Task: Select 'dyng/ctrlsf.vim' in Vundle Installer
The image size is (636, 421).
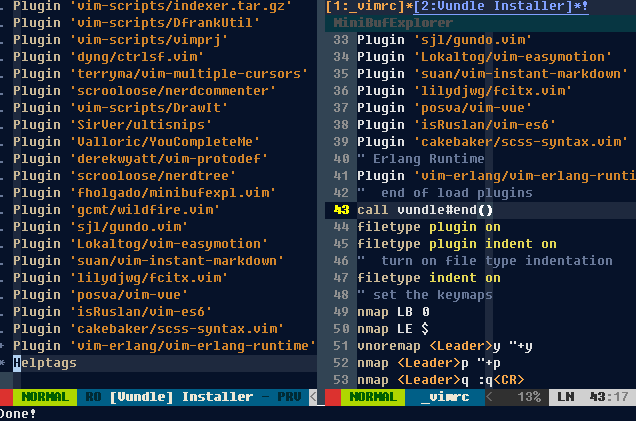Action: tap(137, 57)
